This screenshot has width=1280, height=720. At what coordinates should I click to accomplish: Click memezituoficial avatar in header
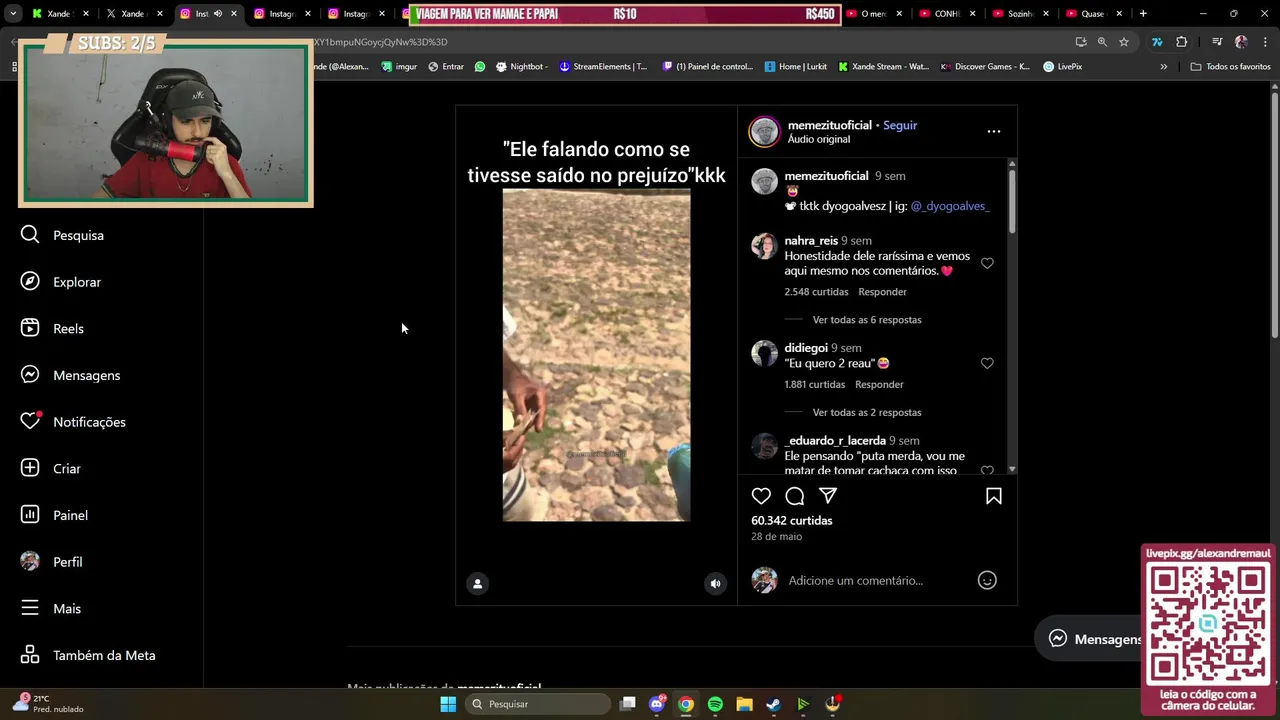point(764,131)
